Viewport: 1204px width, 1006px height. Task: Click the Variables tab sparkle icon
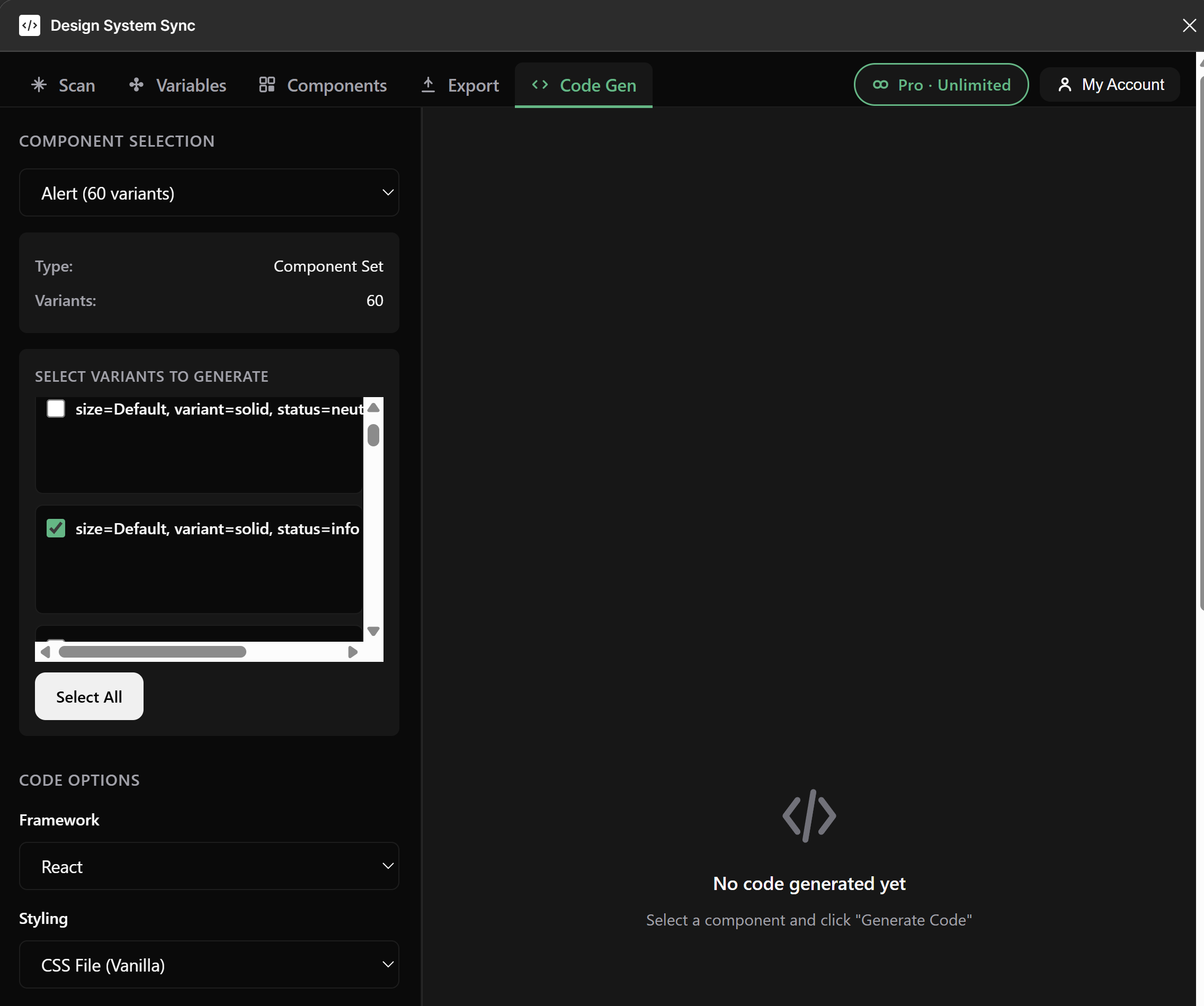coord(137,85)
